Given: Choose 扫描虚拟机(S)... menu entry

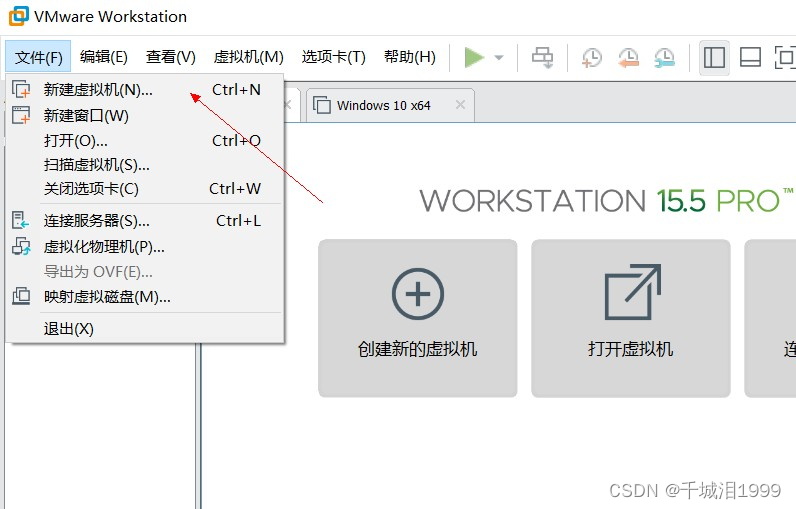Looking at the screenshot, I should click(x=145, y=164).
